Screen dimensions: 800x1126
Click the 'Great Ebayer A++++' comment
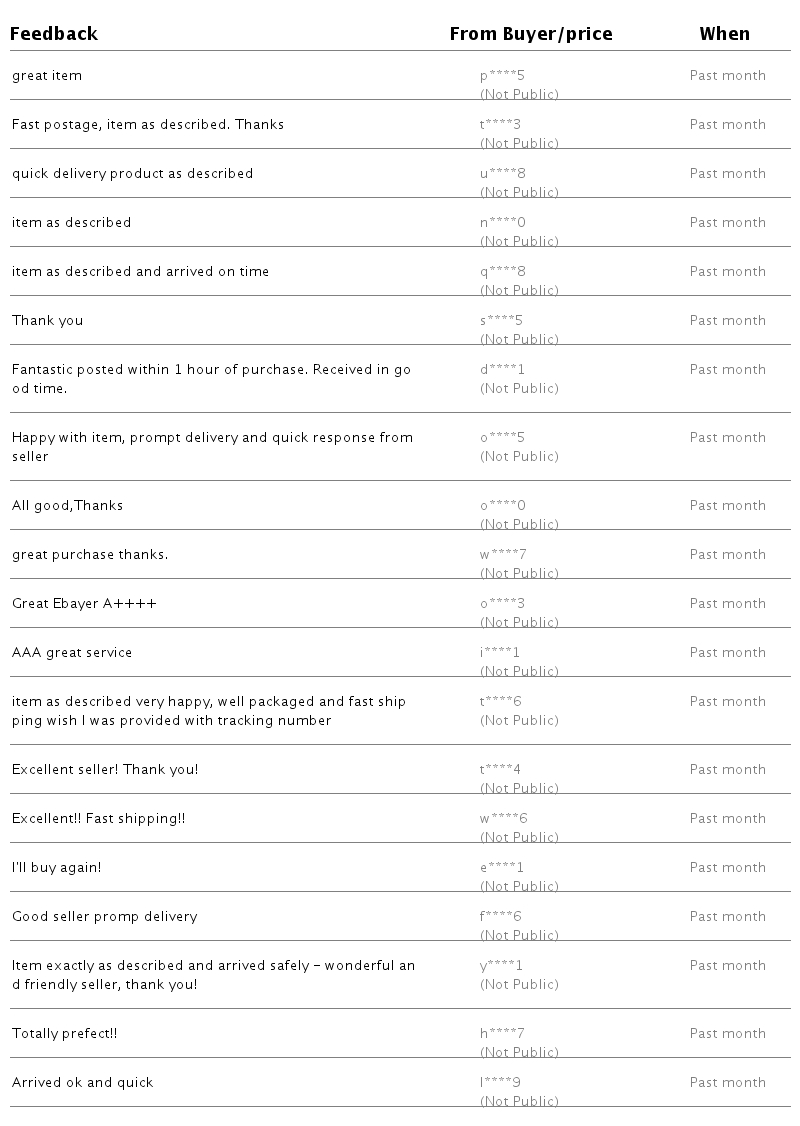pos(84,604)
